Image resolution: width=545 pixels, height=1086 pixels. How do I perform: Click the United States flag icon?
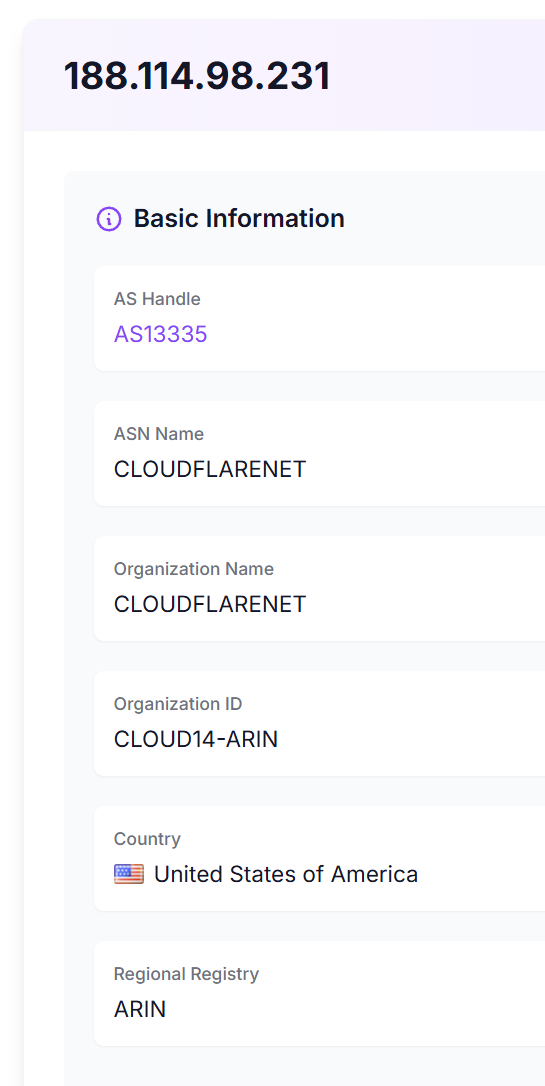(x=129, y=874)
